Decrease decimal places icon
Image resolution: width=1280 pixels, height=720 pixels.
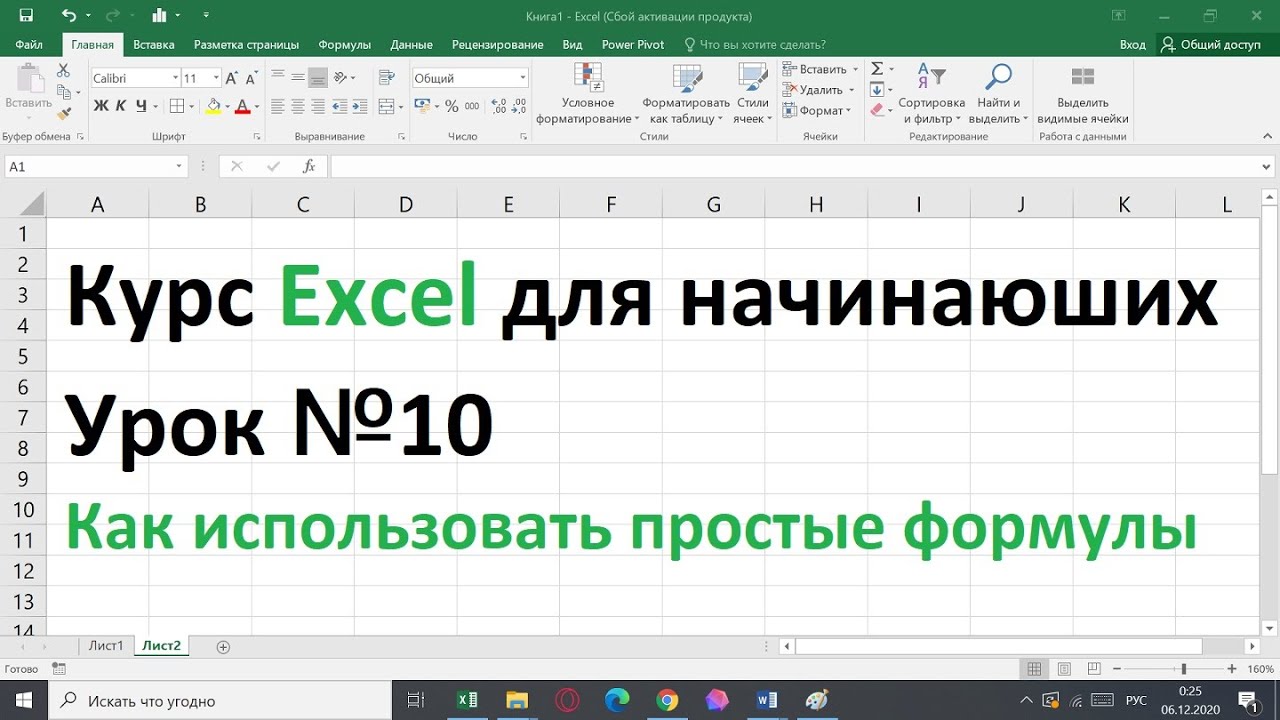click(x=519, y=106)
